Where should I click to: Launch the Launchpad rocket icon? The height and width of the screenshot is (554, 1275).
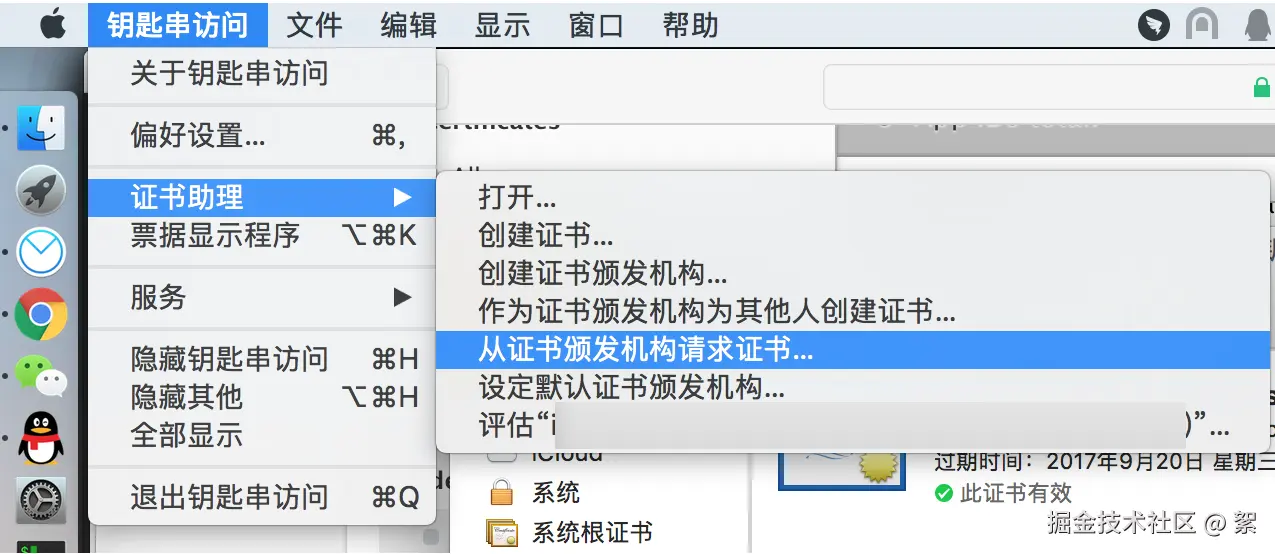pos(41,191)
